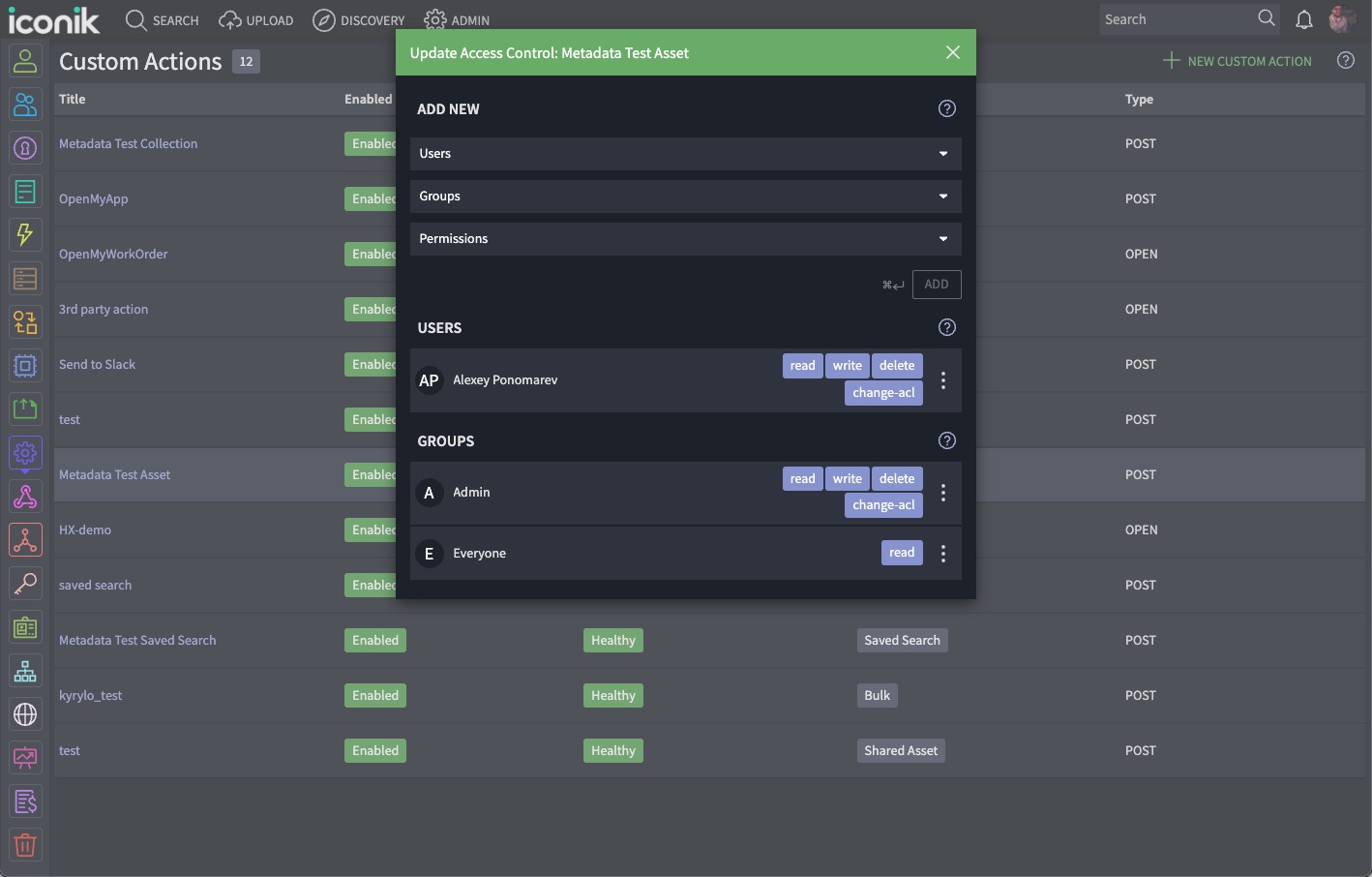Expand the Permissions dropdown

pyautogui.click(x=685, y=238)
